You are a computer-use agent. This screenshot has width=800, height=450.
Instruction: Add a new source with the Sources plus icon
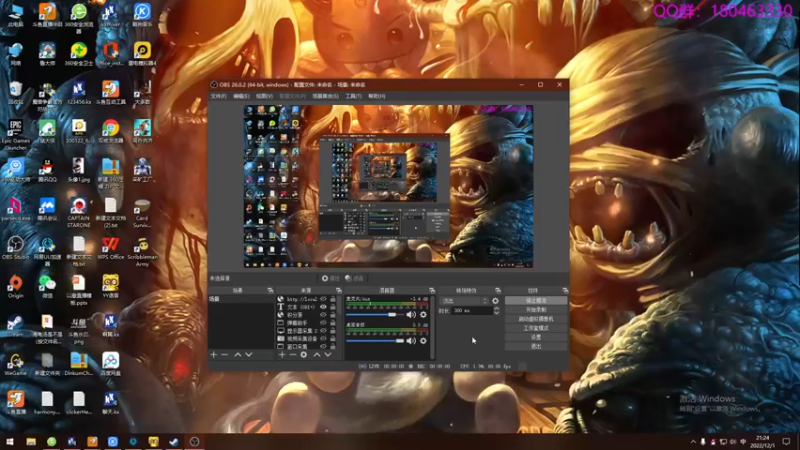point(282,355)
